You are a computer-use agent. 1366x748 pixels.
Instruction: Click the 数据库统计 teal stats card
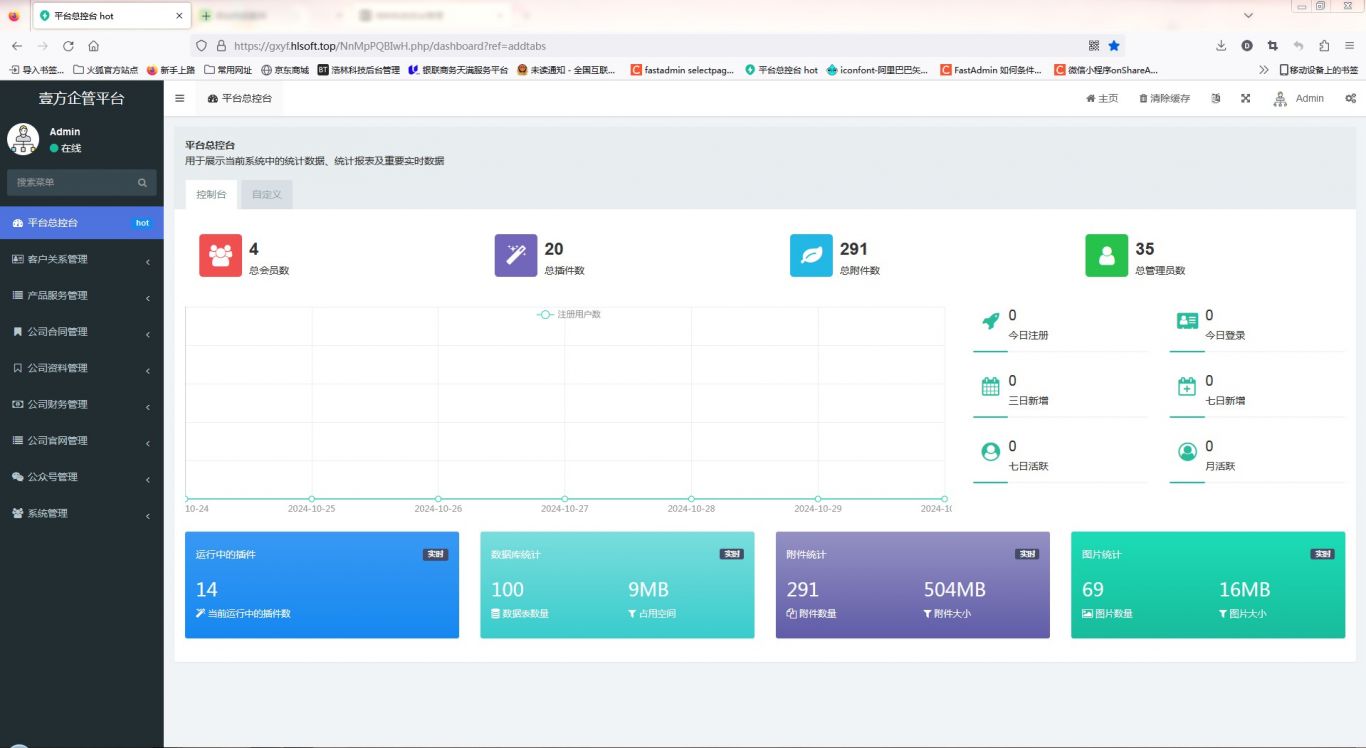point(617,585)
